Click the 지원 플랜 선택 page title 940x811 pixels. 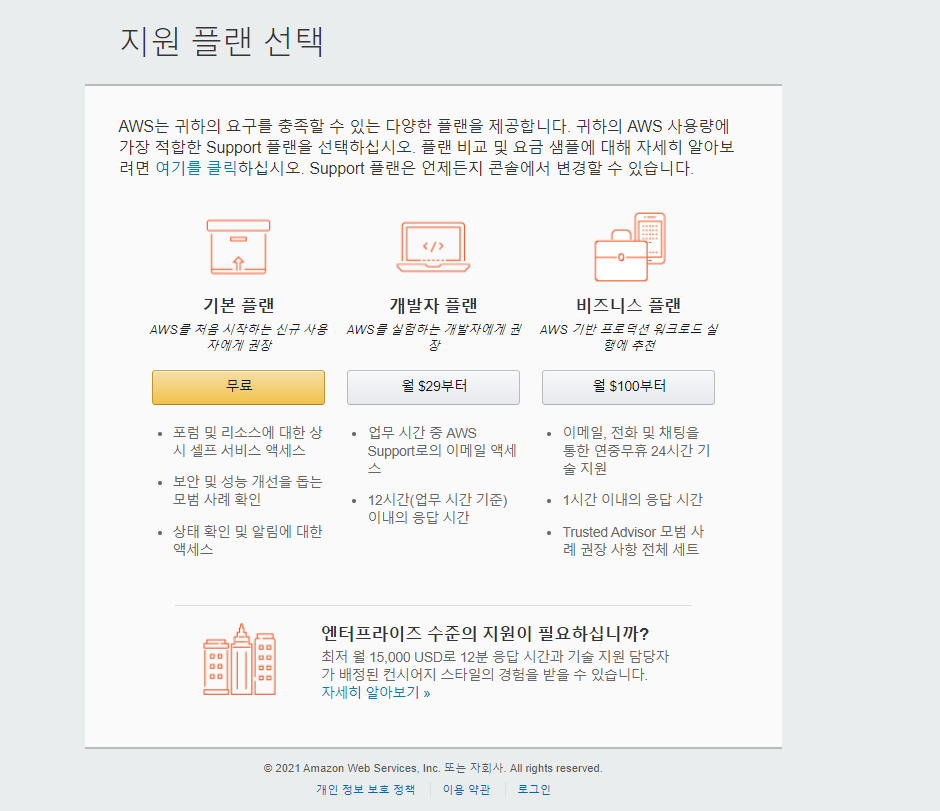point(222,41)
